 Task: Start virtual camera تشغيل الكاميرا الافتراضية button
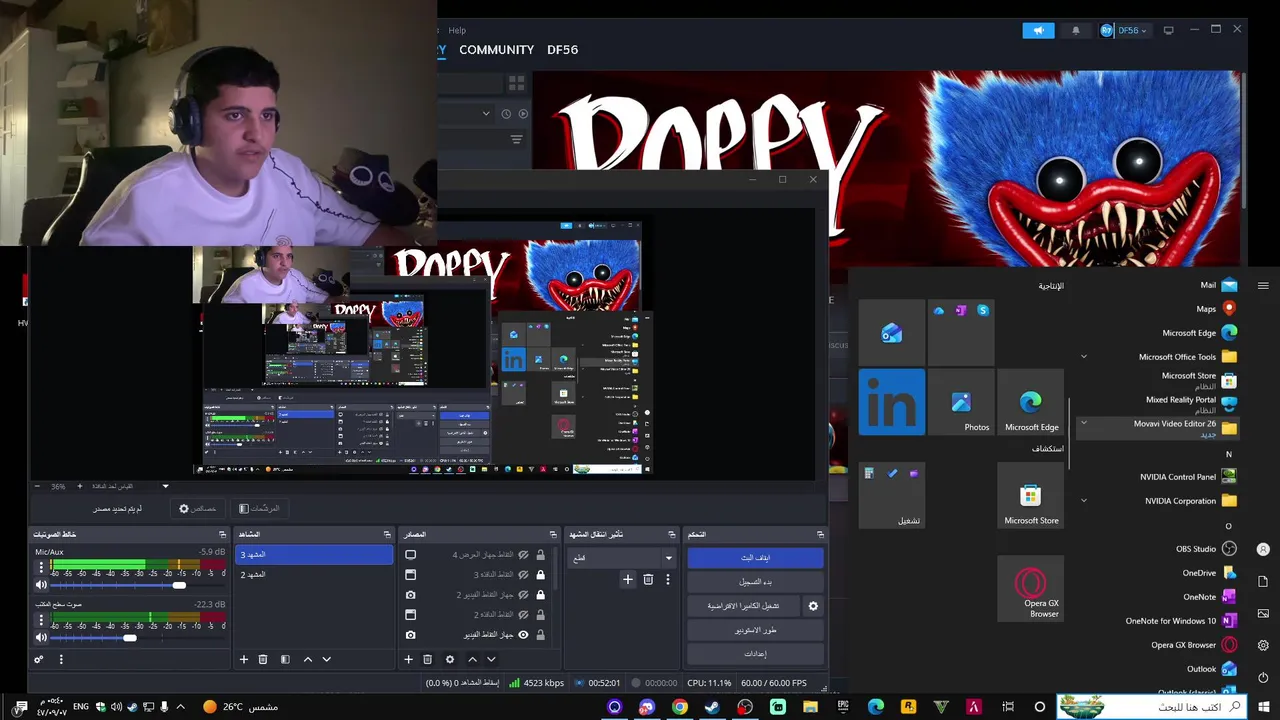[x=743, y=606]
